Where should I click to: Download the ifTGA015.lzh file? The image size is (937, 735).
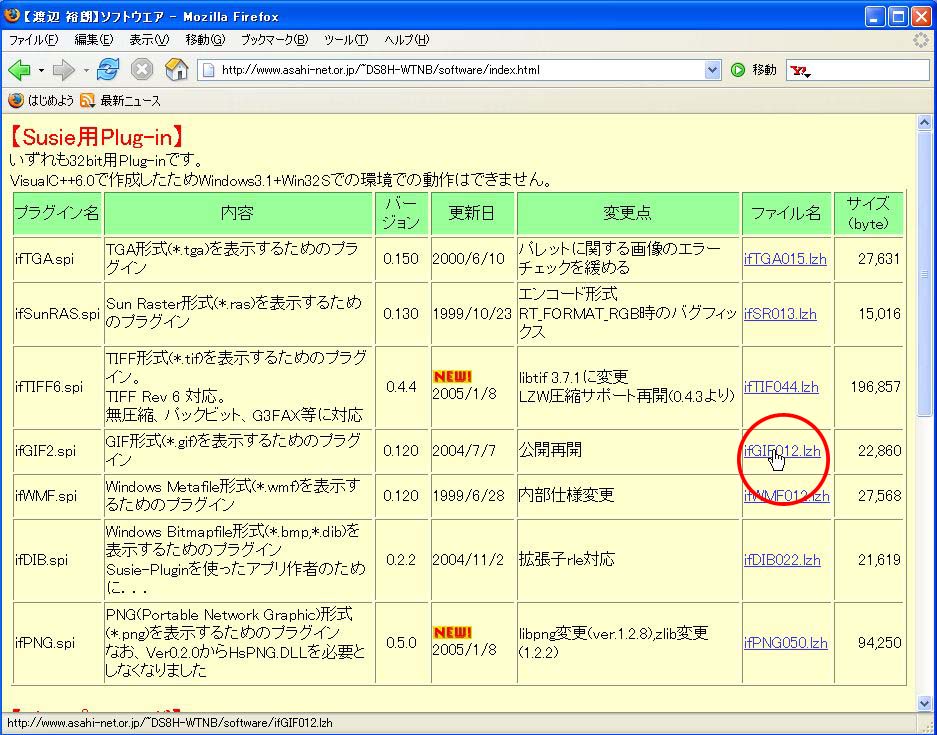click(x=785, y=259)
